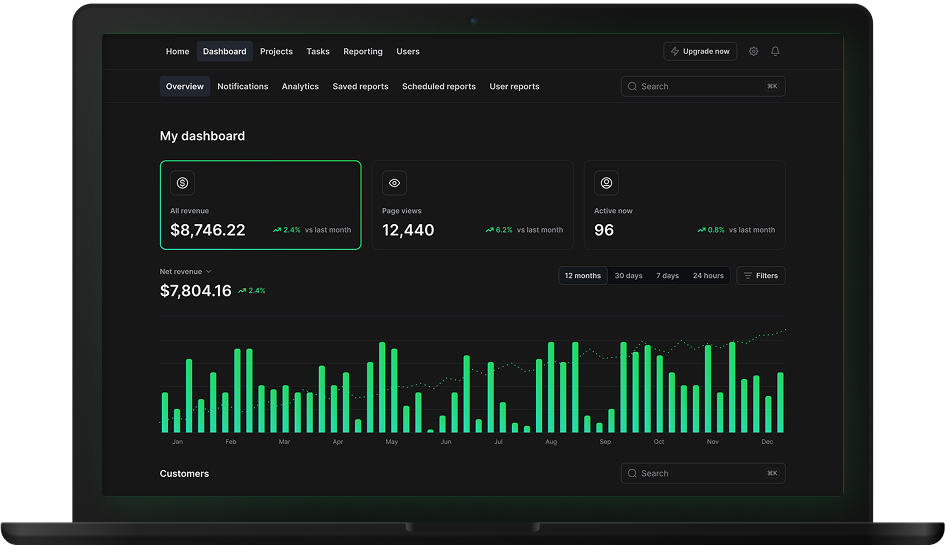Go to the Home menu item
This screenshot has height=546, width=945.
tap(177, 51)
